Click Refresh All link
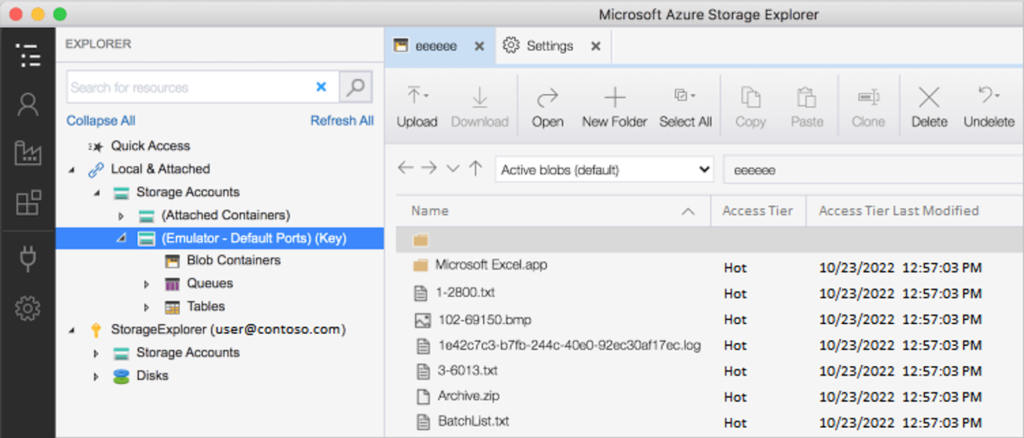1024x438 pixels. pos(342,121)
